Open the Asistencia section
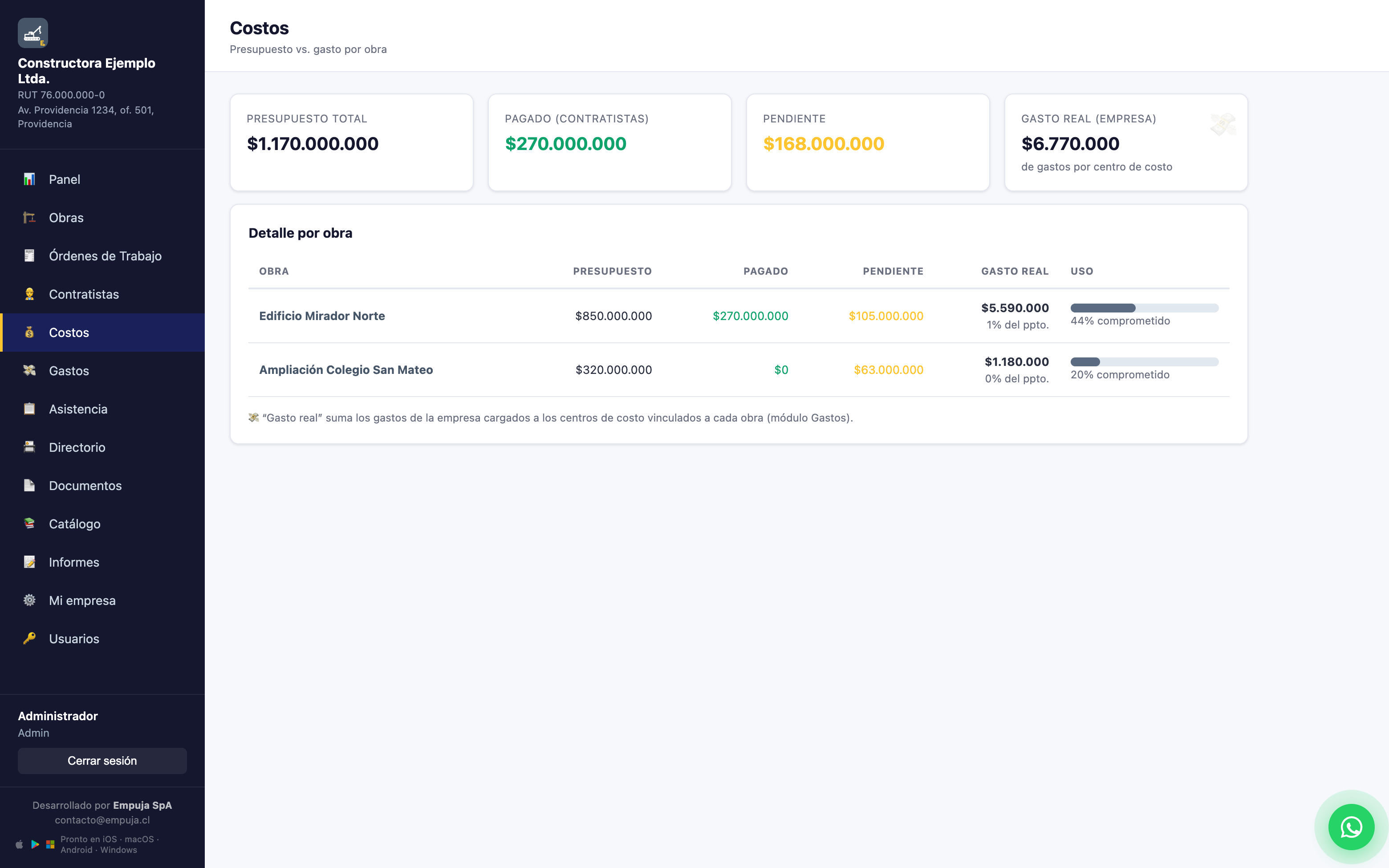The height and width of the screenshot is (868, 1389). [102, 409]
